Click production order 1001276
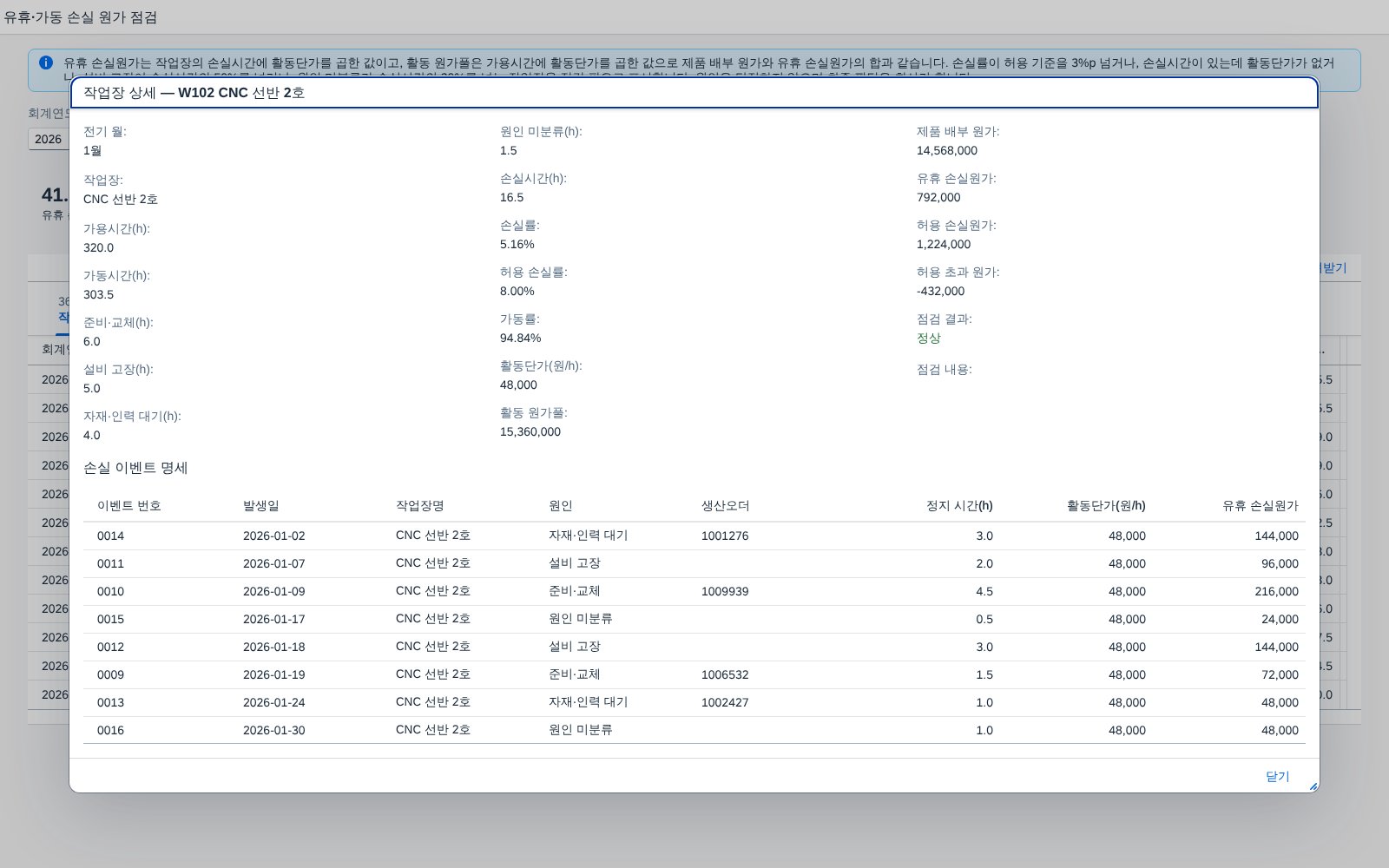 coord(725,536)
